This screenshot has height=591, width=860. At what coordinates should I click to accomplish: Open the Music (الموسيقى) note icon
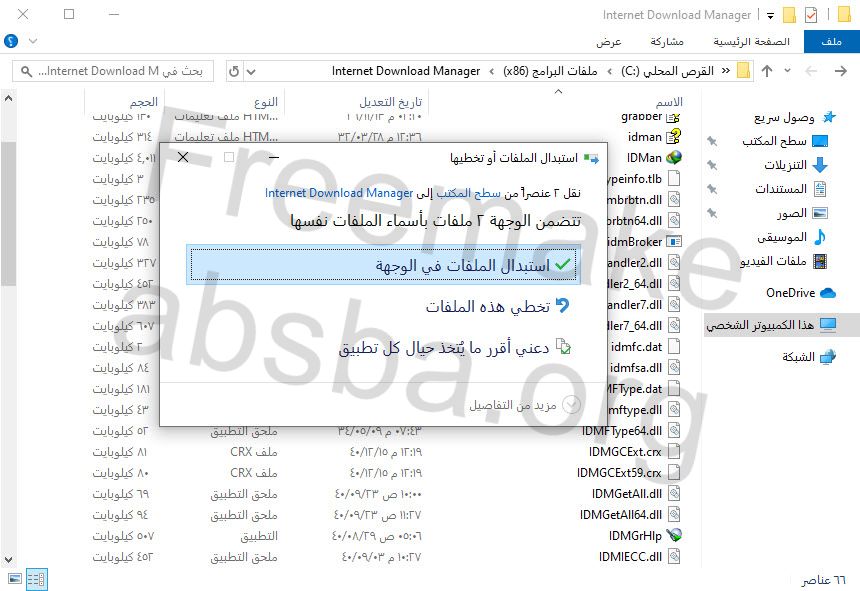pyautogui.click(x=820, y=237)
